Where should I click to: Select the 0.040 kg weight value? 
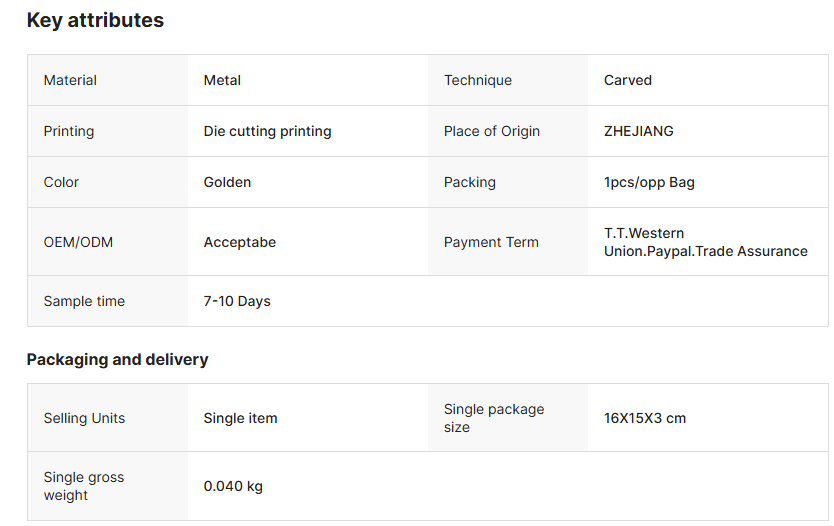tap(233, 487)
